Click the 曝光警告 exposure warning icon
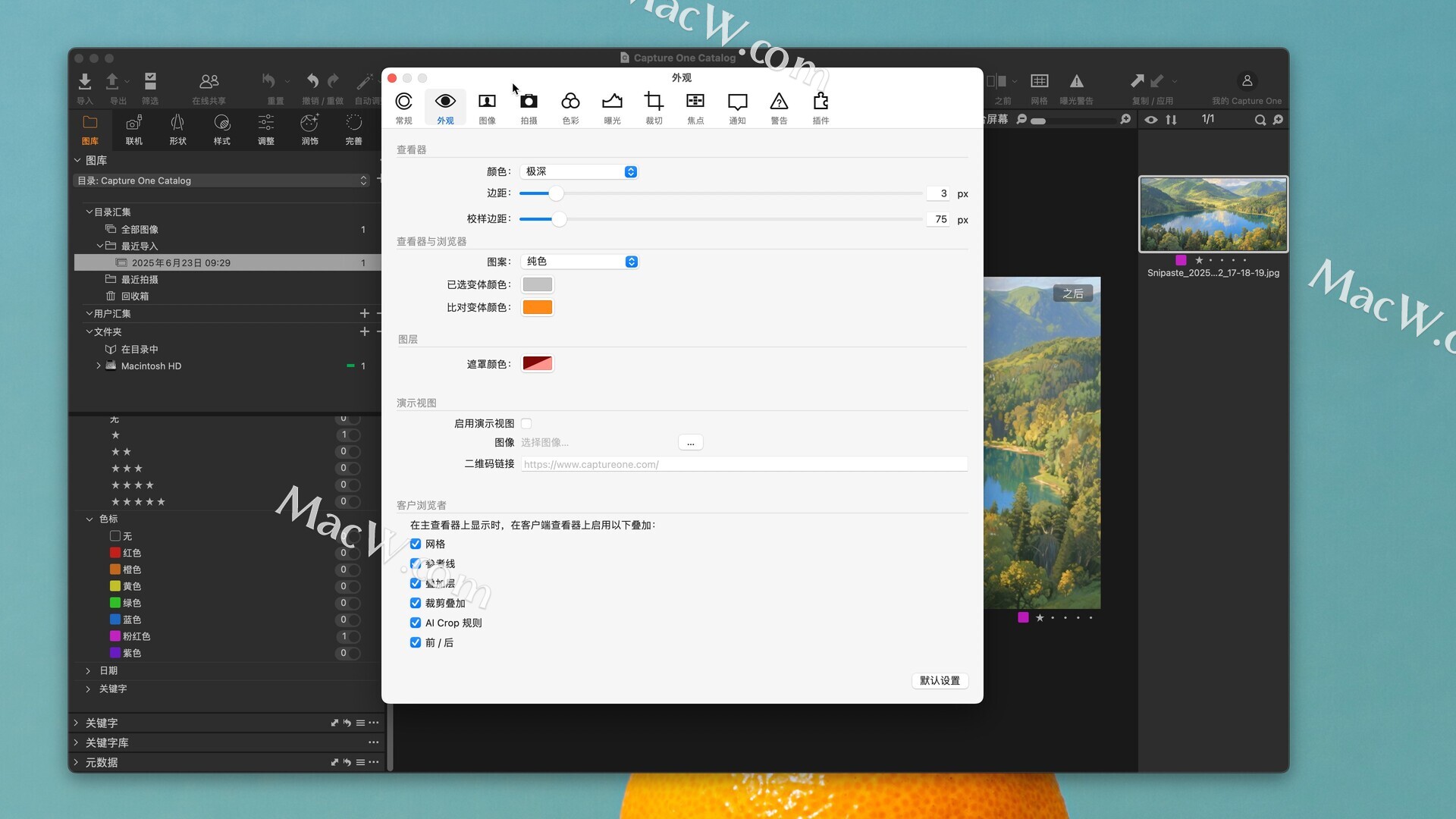 [1077, 81]
